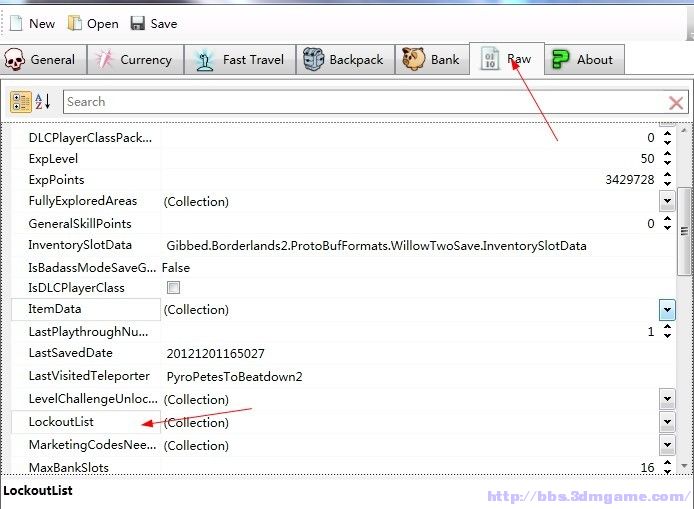Sort properties alphabetically
The height and width of the screenshot is (509, 694).
coord(43,102)
